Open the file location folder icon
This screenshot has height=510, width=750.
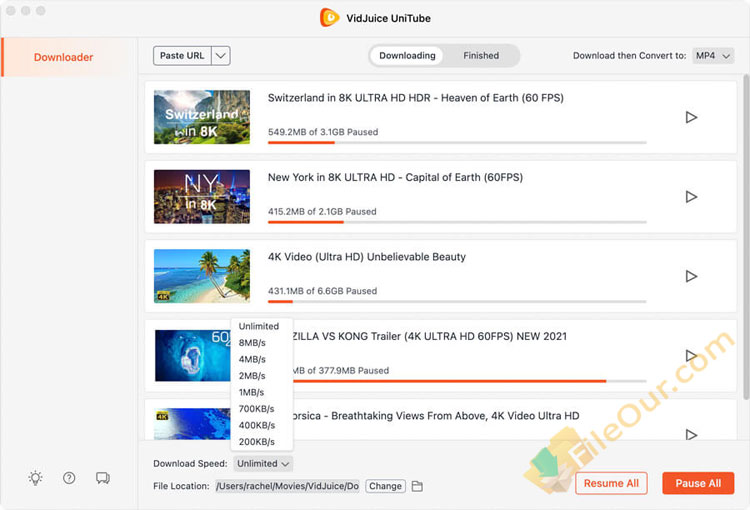[418, 486]
